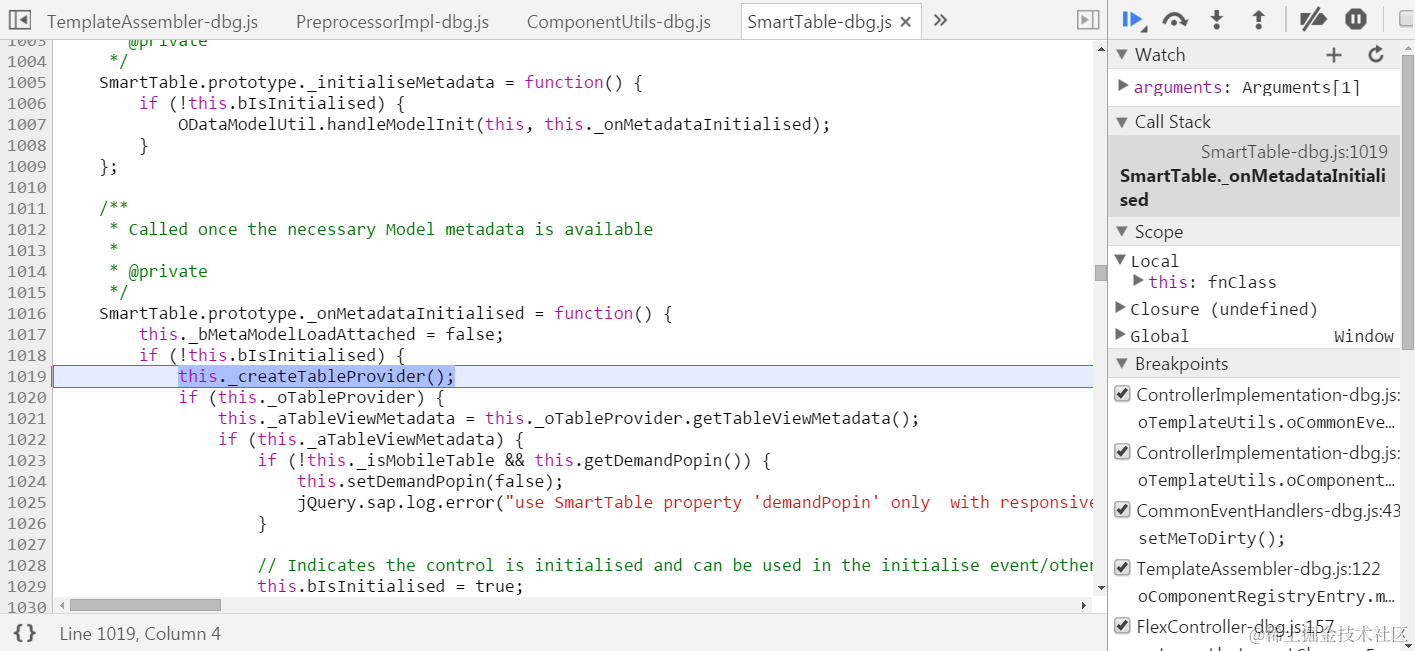
Task: Click the setDemandPopin(false) call in the code
Action: [x=430, y=481]
